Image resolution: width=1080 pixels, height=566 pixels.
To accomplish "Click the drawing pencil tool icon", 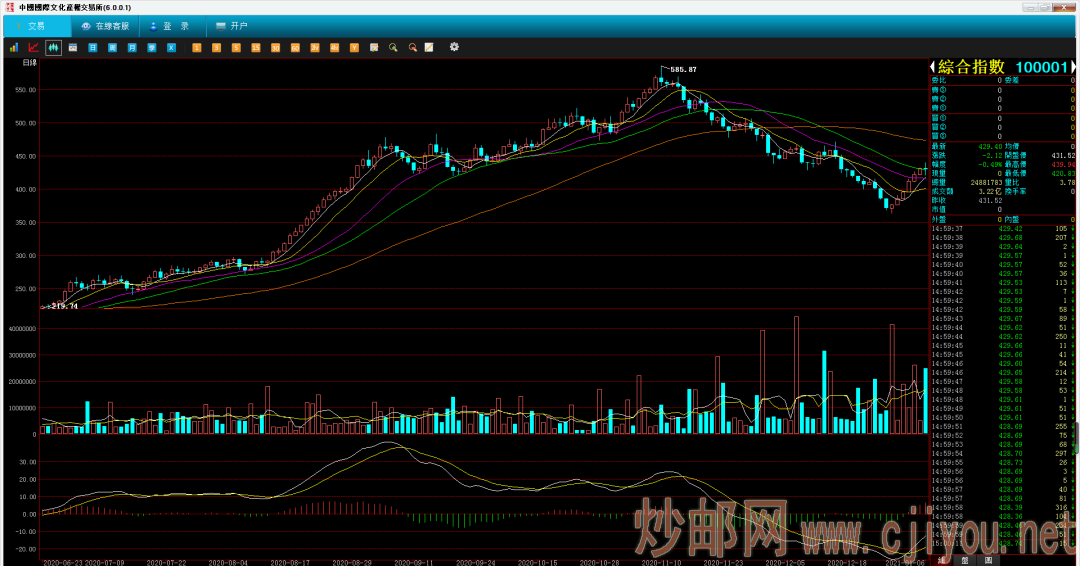I will tap(429, 47).
